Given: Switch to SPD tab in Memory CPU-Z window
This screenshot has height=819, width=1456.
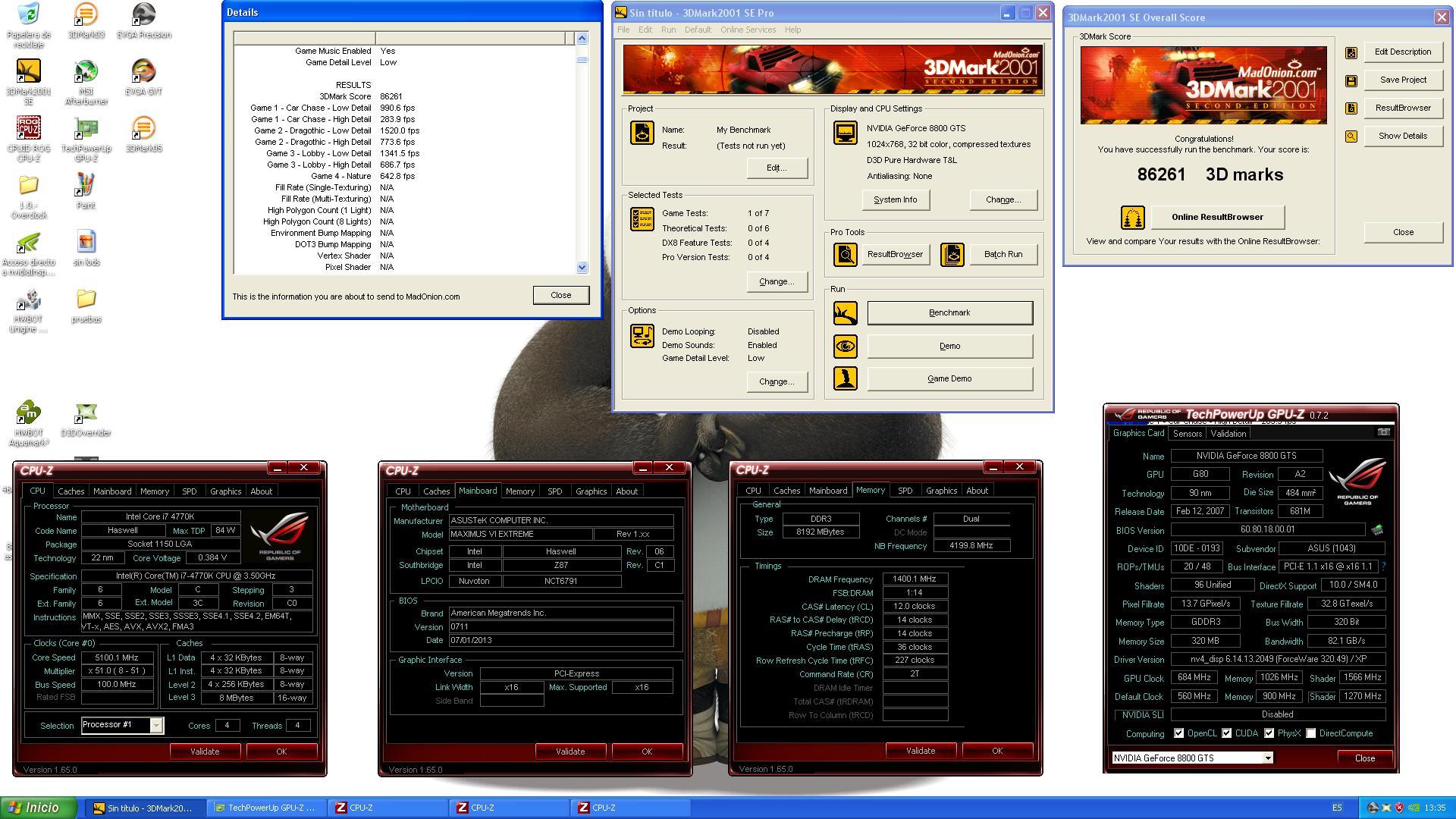Looking at the screenshot, I should (905, 491).
